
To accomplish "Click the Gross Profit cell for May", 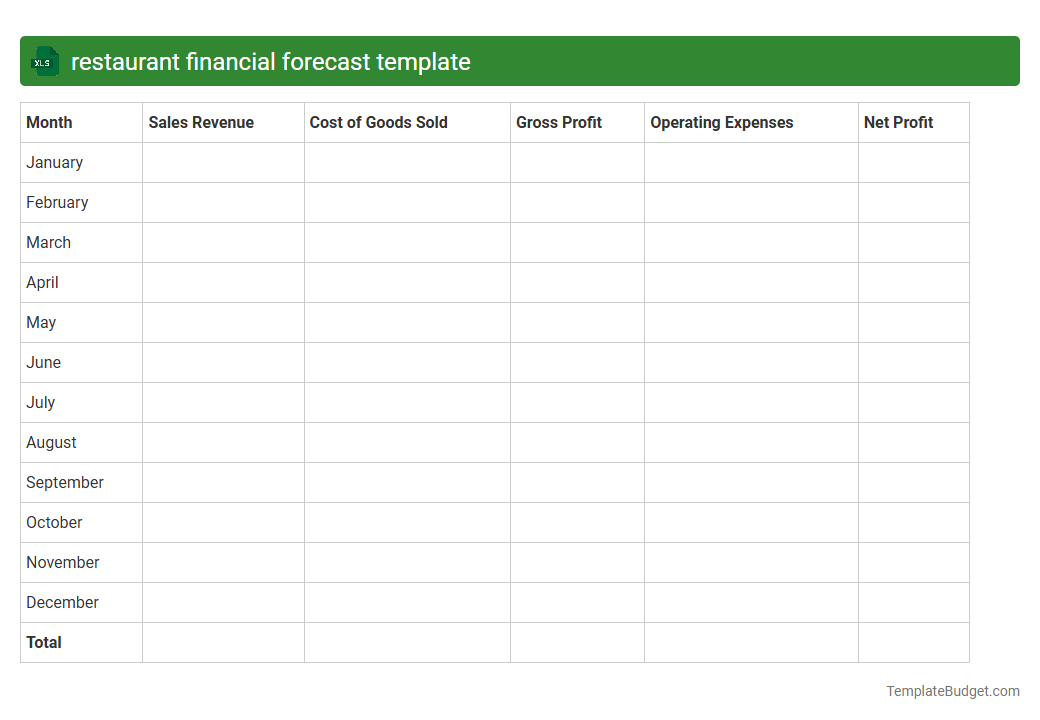I will (x=577, y=322).
